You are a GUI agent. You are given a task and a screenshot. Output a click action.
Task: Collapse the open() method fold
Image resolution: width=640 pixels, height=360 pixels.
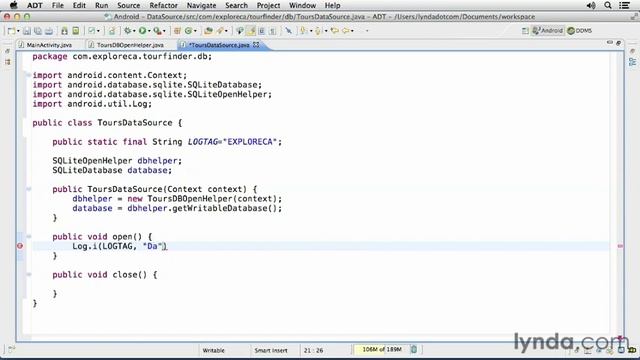tap(29, 236)
